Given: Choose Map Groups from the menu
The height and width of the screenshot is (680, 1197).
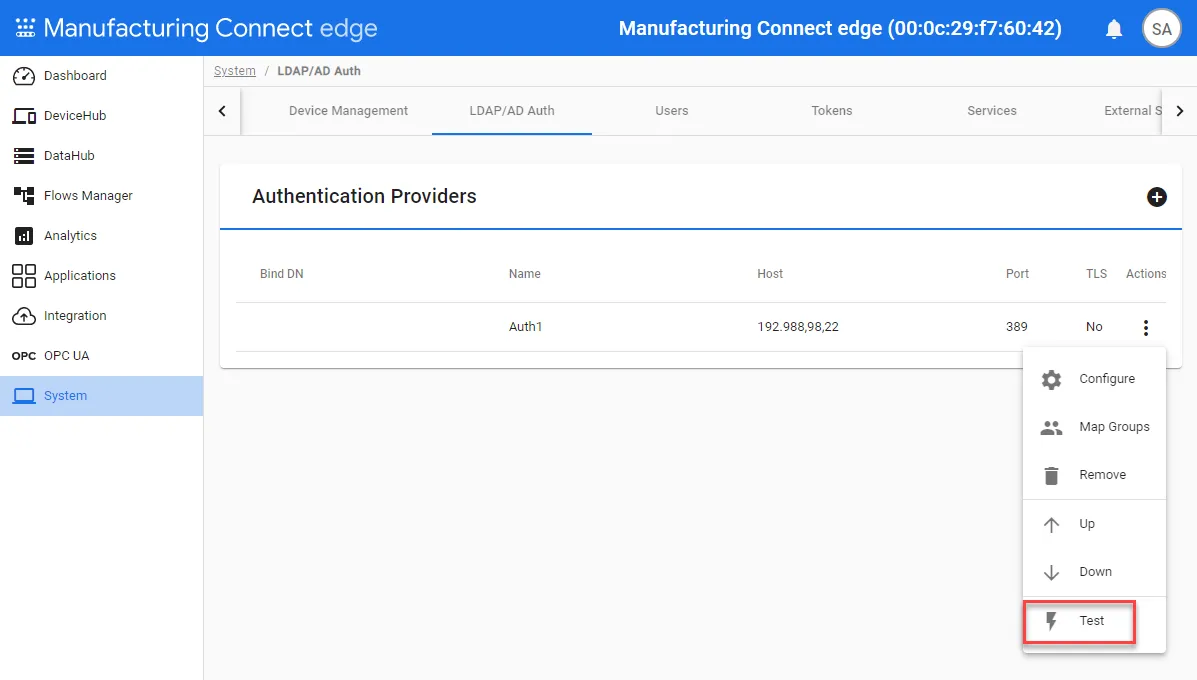Looking at the screenshot, I should pyautogui.click(x=1094, y=427).
